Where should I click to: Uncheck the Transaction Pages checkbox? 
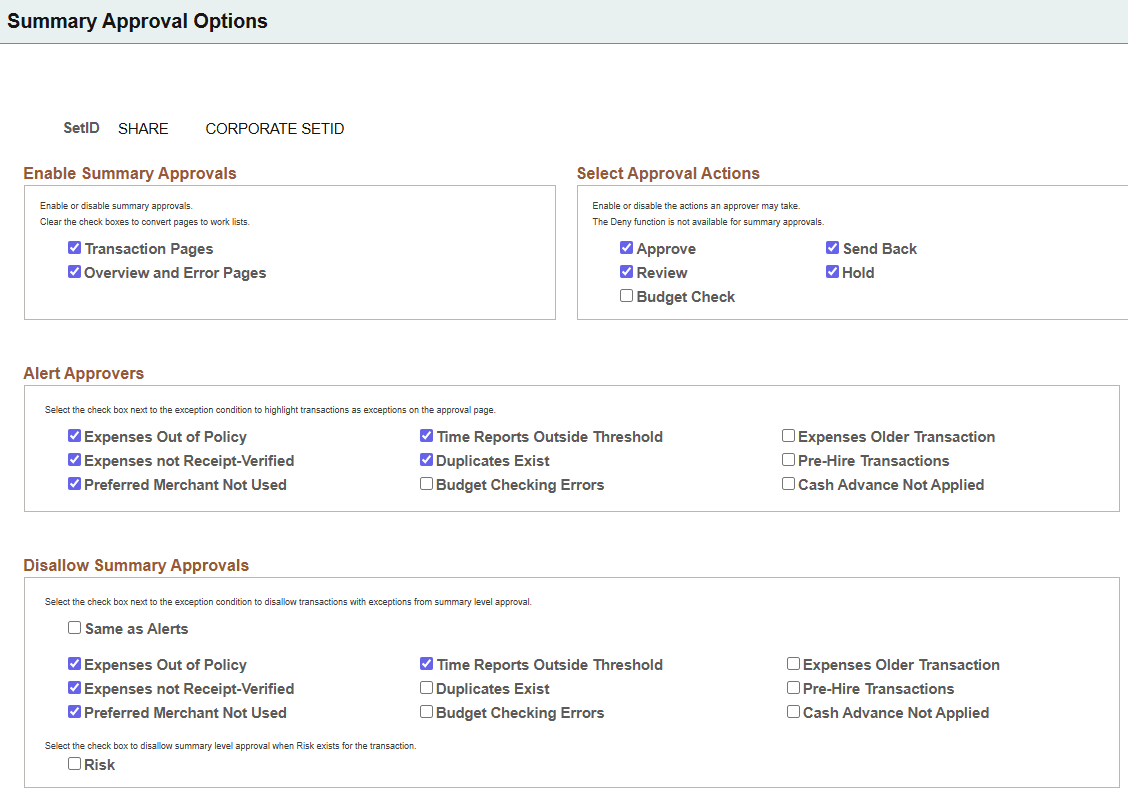pyautogui.click(x=74, y=248)
